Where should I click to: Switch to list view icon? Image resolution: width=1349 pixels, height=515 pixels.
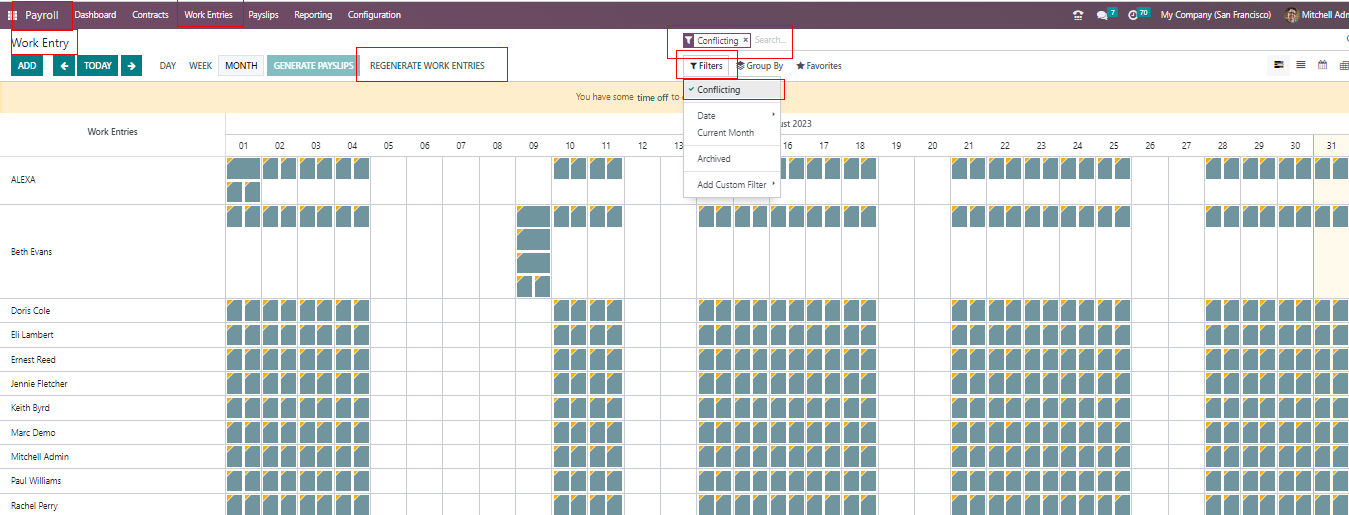click(x=1301, y=65)
